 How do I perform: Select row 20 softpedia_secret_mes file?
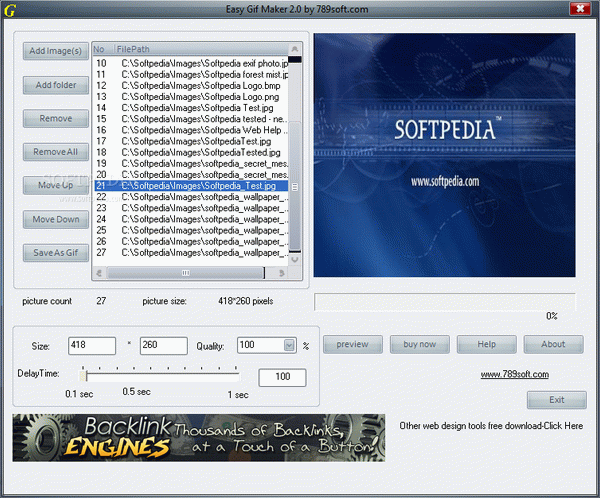pos(191,175)
